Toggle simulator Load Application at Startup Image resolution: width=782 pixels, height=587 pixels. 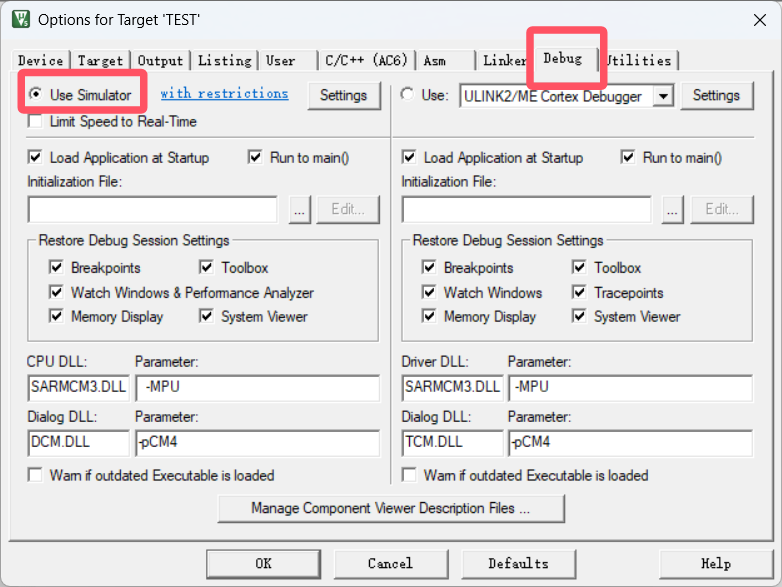click(x=35, y=158)
